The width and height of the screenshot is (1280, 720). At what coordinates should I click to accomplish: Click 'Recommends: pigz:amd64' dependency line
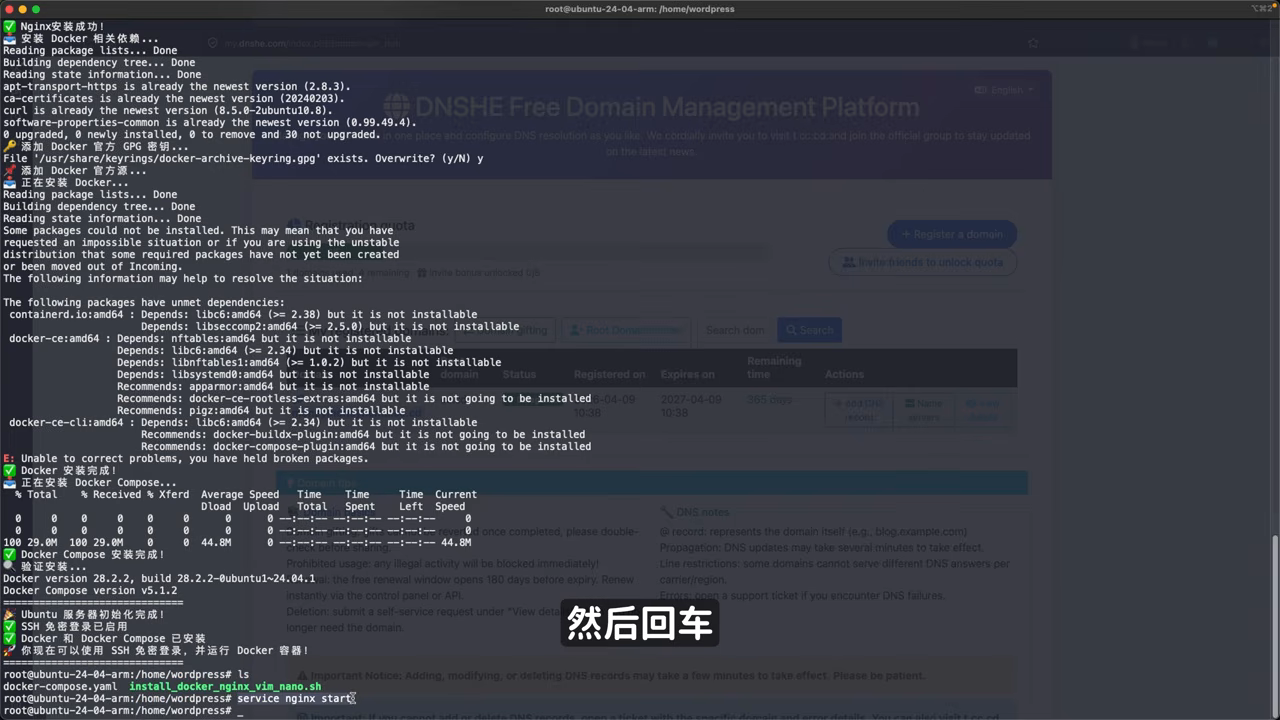[x=261, y=410]
